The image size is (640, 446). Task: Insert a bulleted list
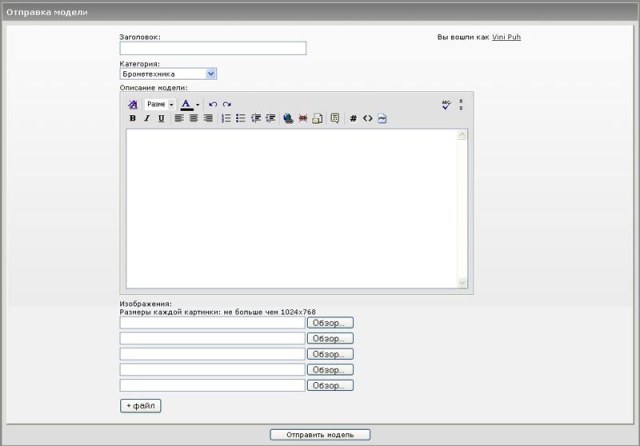pos(240,118)
